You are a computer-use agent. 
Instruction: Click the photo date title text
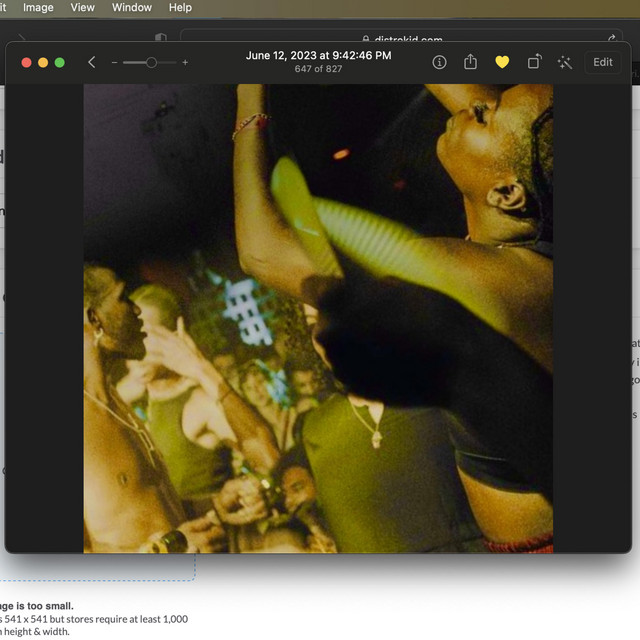pos(318,55)
